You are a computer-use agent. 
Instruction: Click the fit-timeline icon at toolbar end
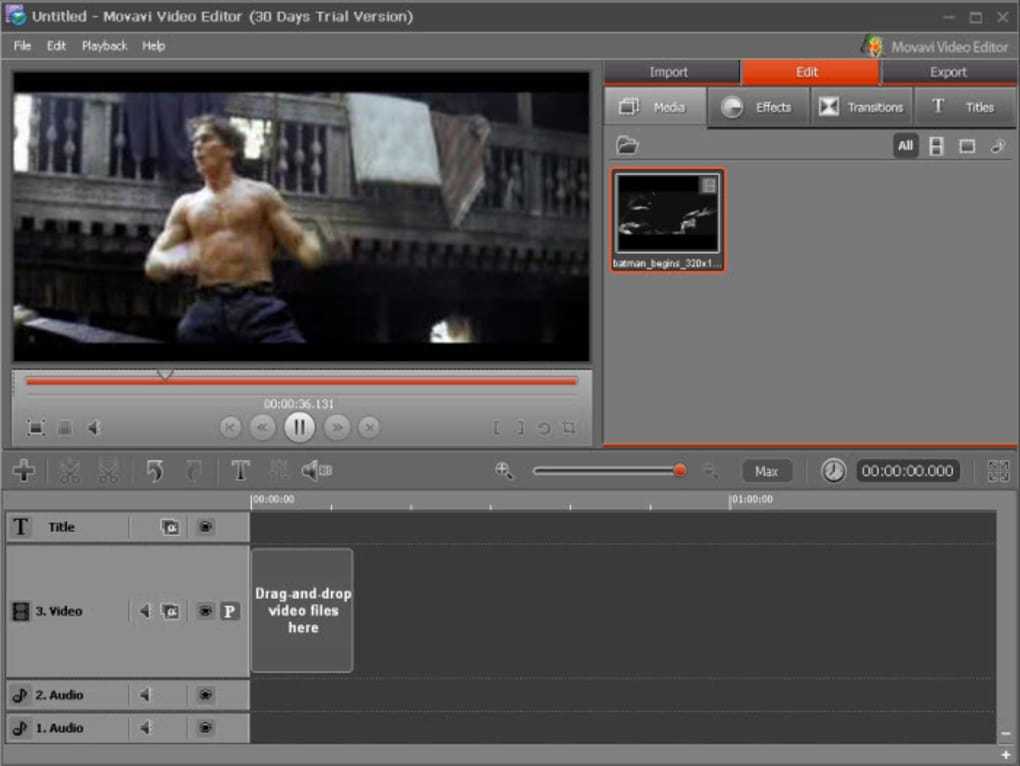998,471
